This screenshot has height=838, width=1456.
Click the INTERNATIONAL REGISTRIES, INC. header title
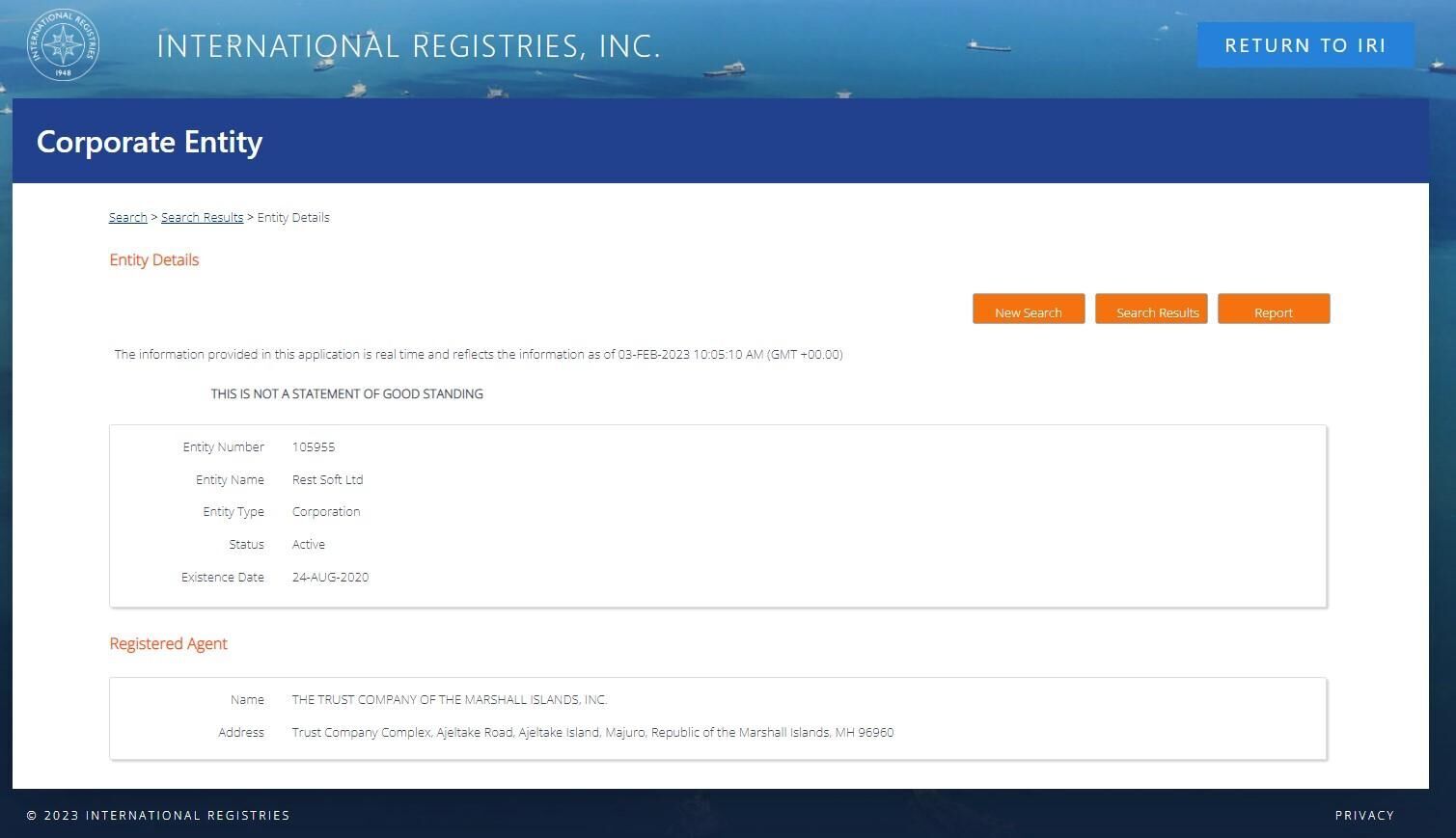click(x=408, y=46)
